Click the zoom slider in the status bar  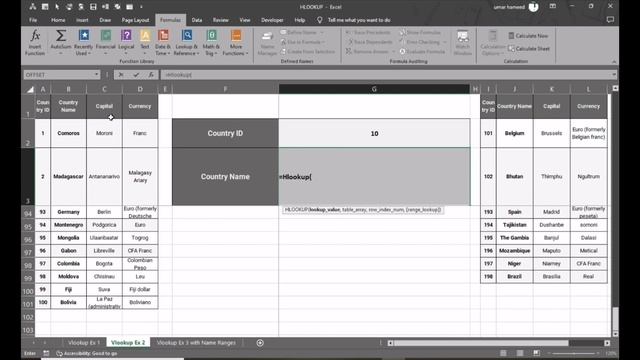pos(573,353)
